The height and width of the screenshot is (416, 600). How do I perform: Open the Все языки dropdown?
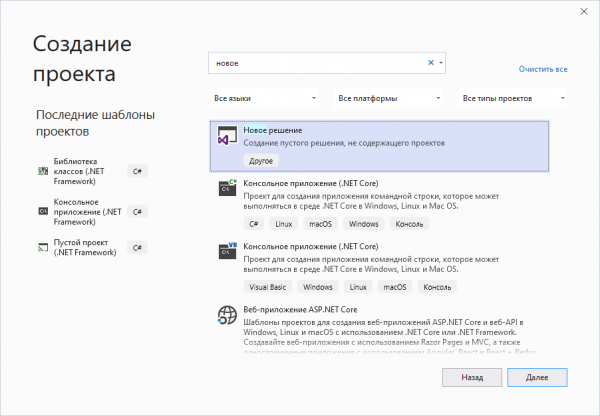(x=264, y=98)
